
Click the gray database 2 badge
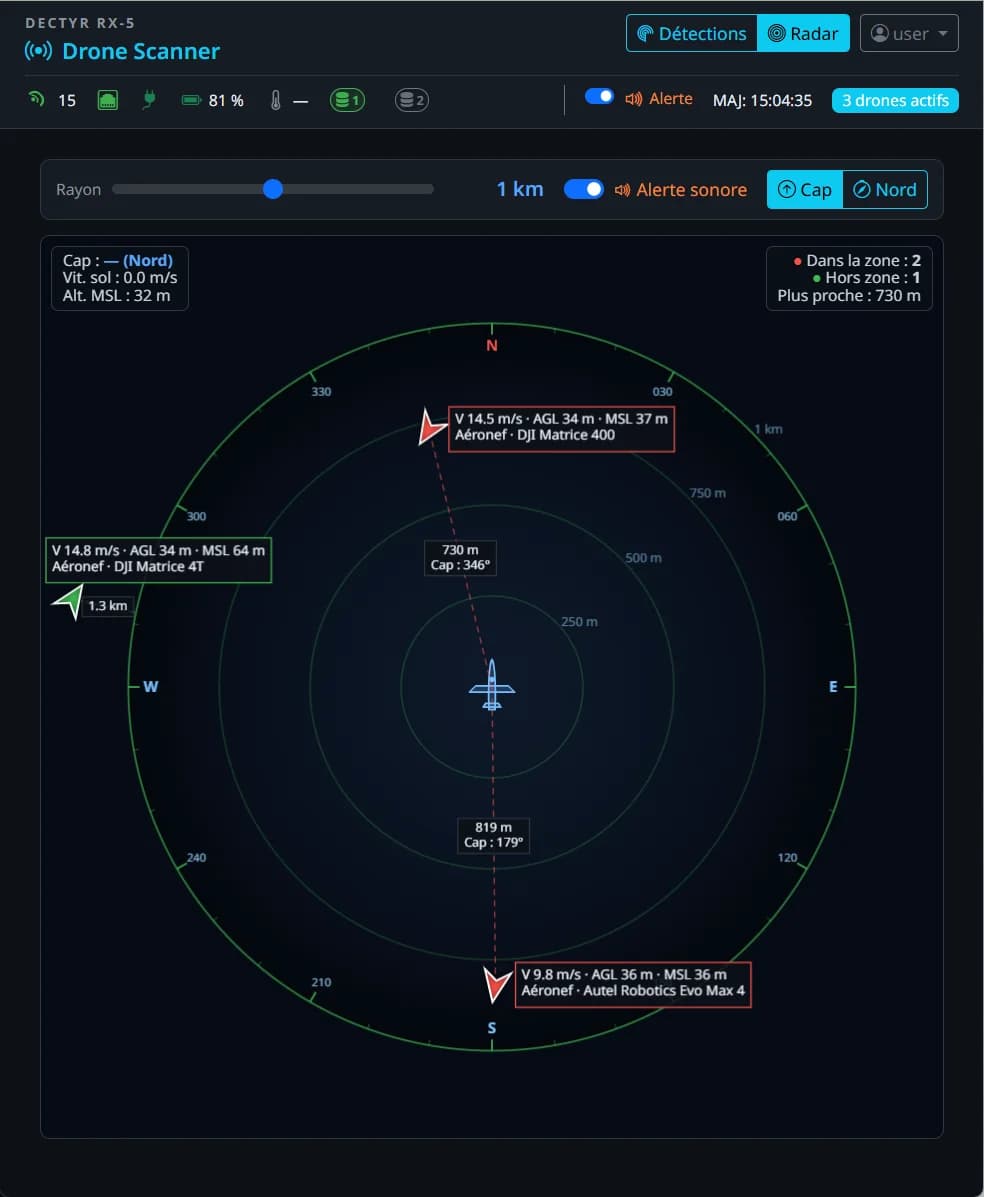coord(411,100)
